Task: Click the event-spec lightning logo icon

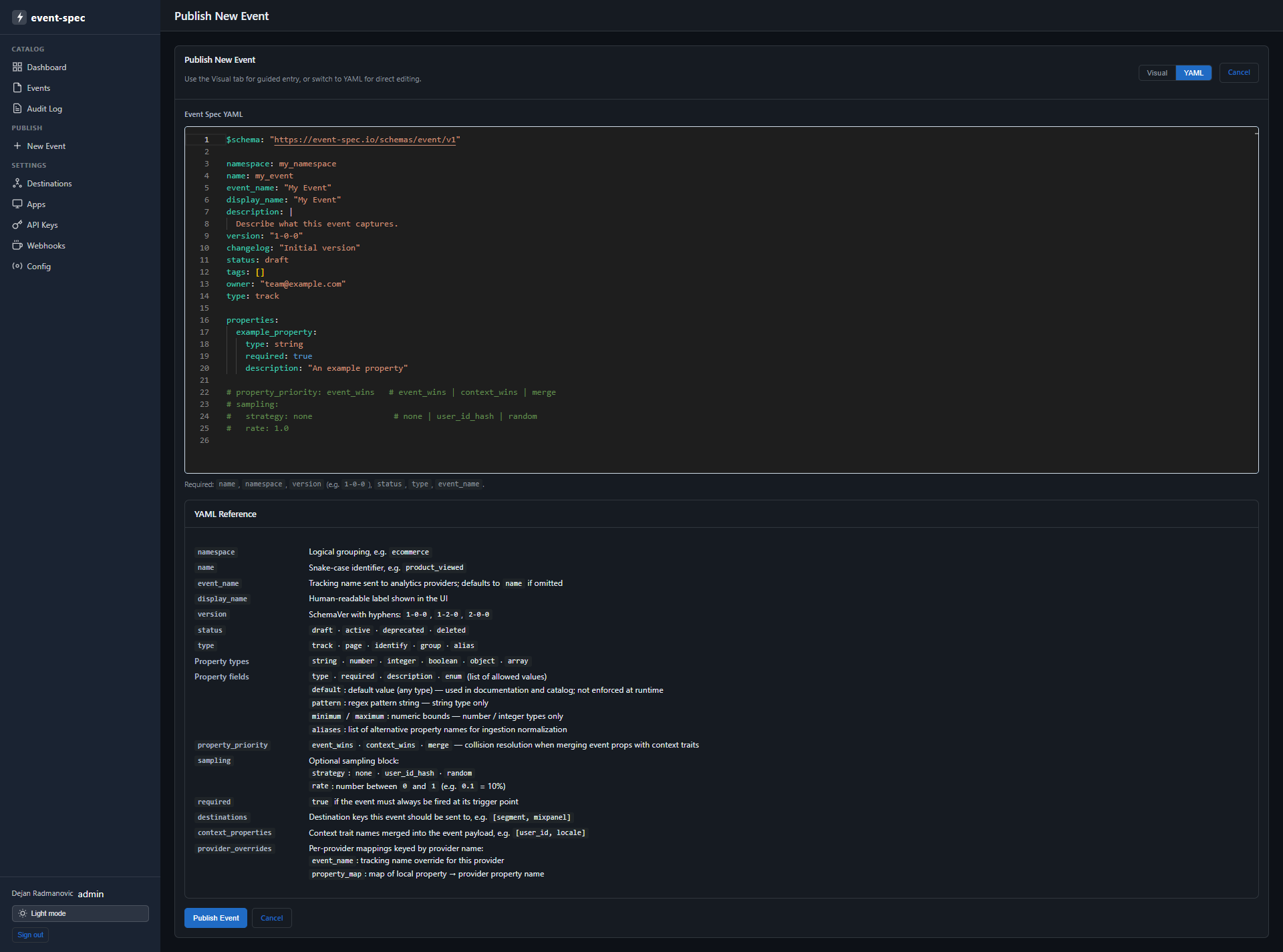Action: tap(19, 17)
